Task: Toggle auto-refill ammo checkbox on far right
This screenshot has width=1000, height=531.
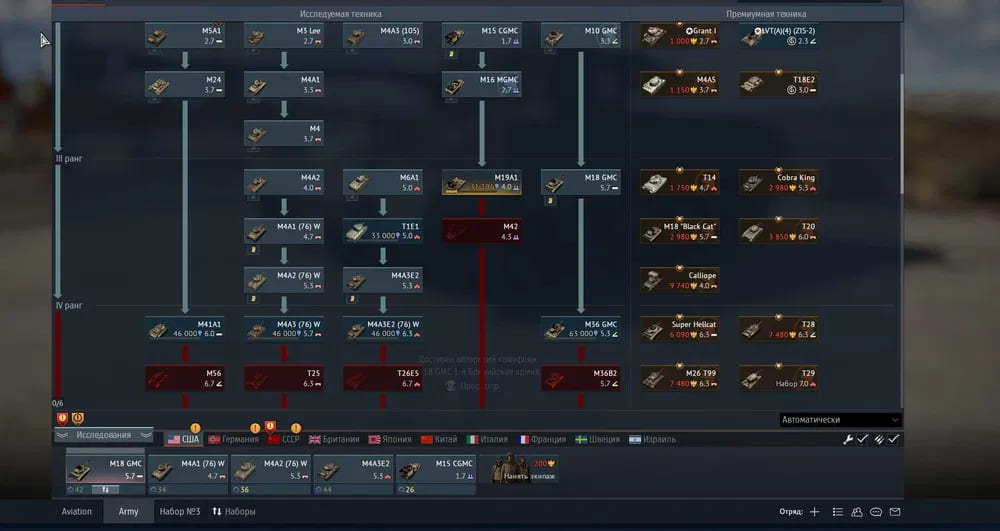Action: point(893,439)
